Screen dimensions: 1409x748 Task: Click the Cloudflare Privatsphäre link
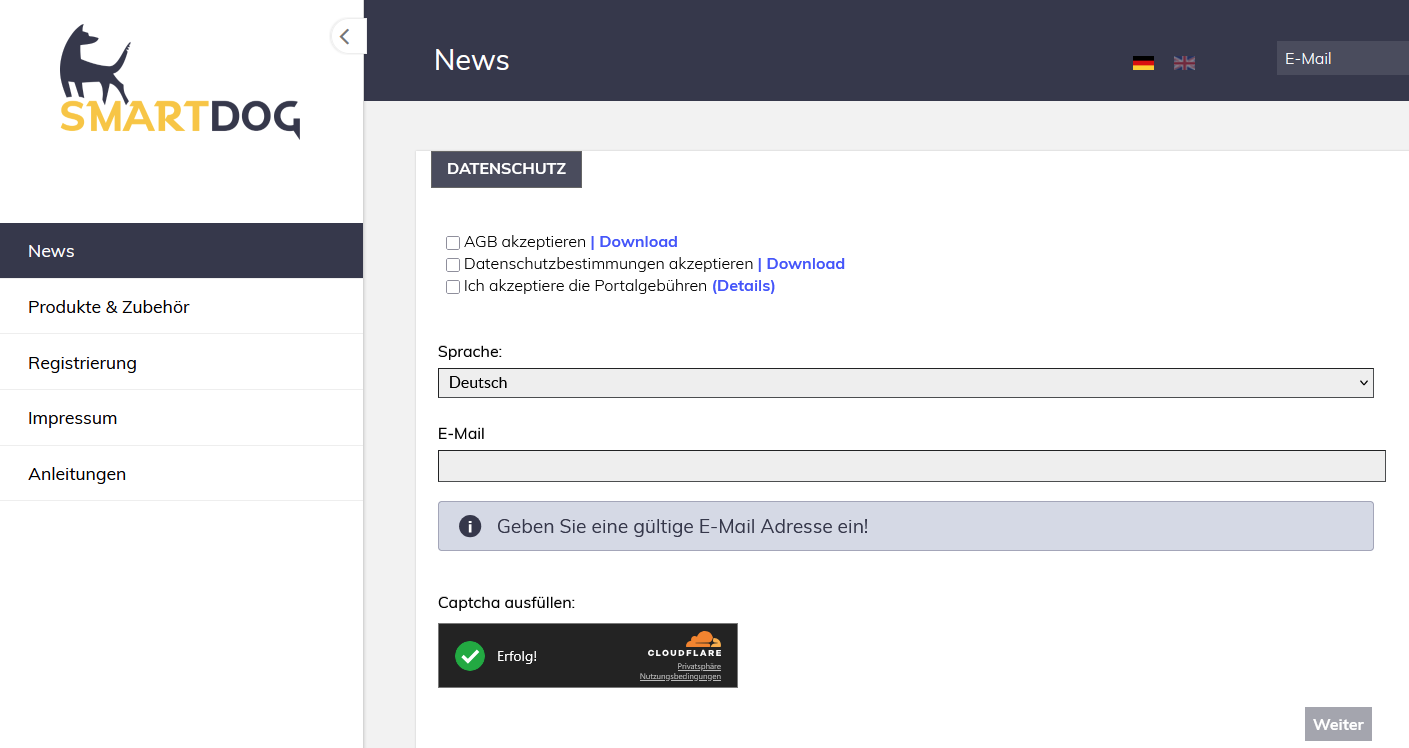pyautogui.click(x=699, y=666)
